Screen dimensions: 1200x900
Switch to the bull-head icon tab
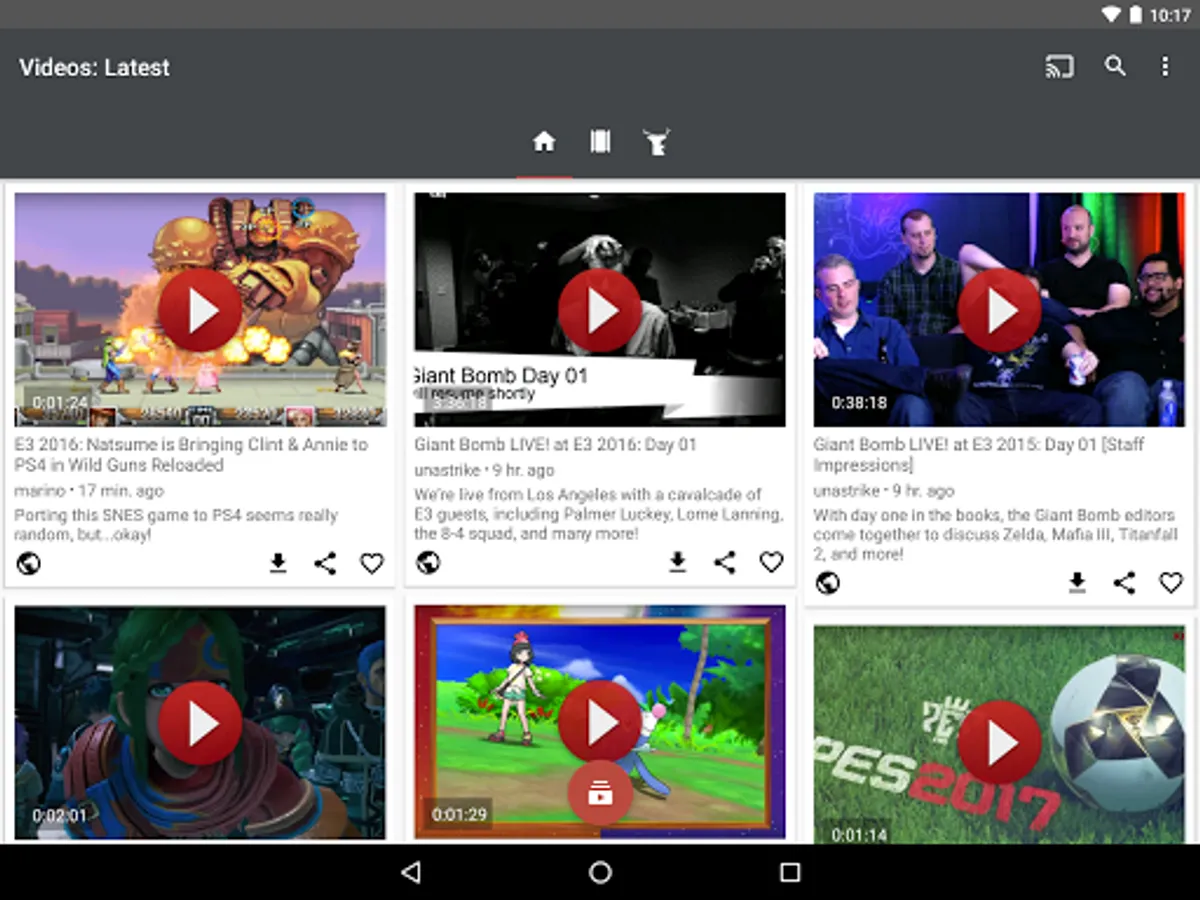coord(656,142)
